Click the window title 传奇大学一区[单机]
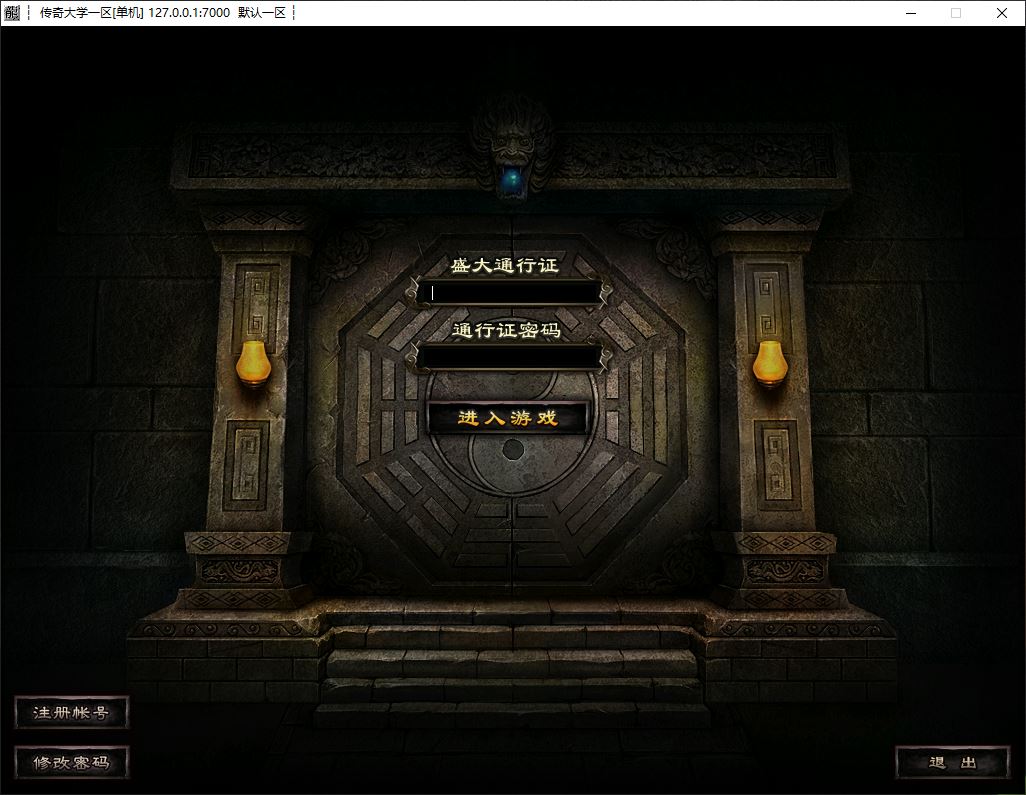 tap(92, 12)
